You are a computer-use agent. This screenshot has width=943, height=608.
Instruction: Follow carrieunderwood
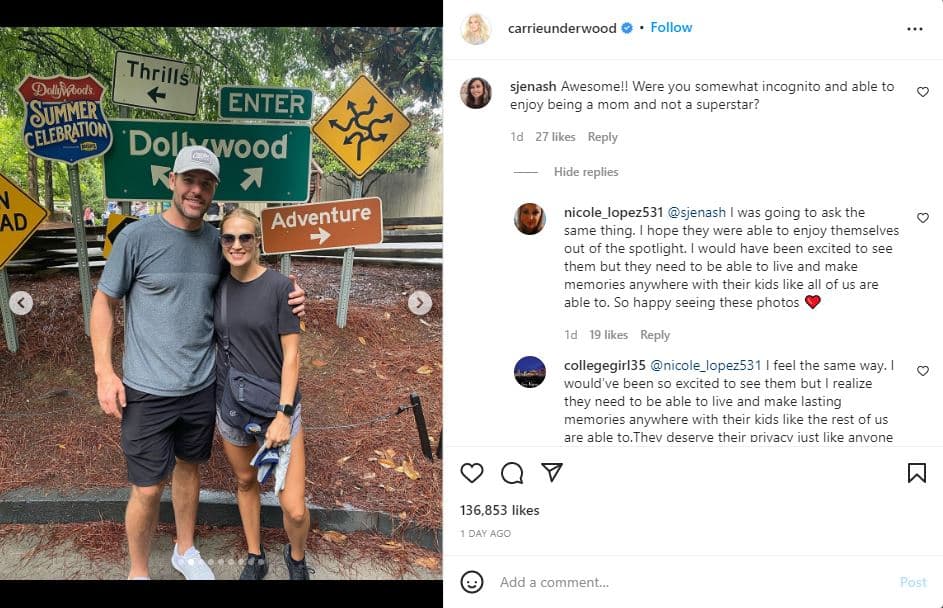(x=671, y=28)
